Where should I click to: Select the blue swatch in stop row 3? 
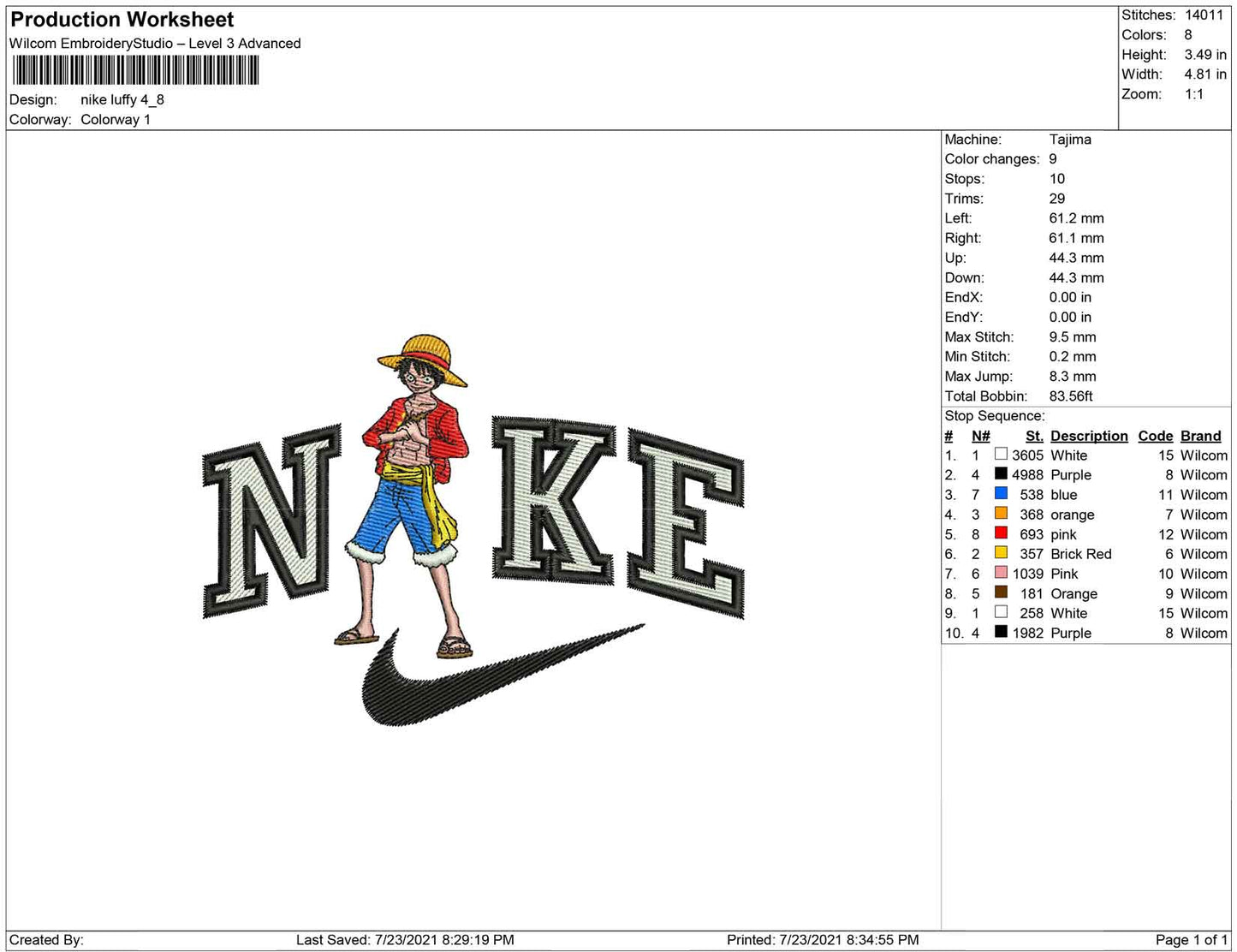1001,494
